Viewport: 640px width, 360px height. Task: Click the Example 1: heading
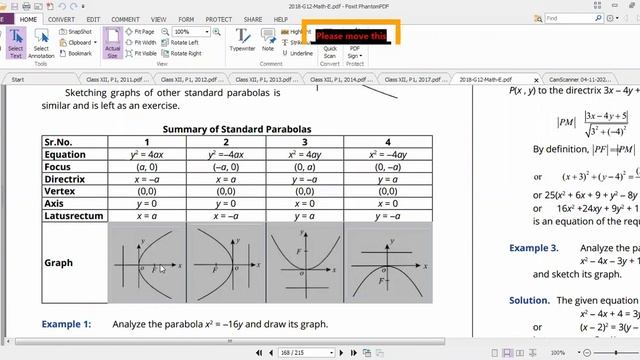66,324
